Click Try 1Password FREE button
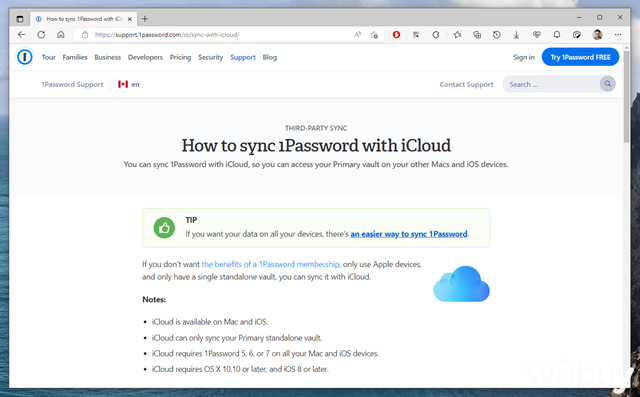The width and height of the screenshot is (640, 397). point(580,57)
